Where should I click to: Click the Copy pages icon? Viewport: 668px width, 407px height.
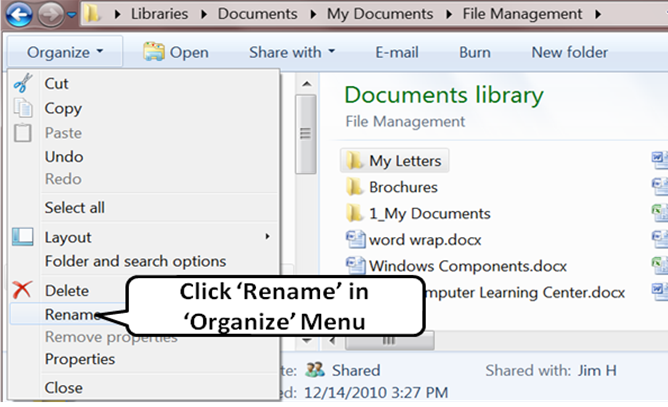point(23,107)
